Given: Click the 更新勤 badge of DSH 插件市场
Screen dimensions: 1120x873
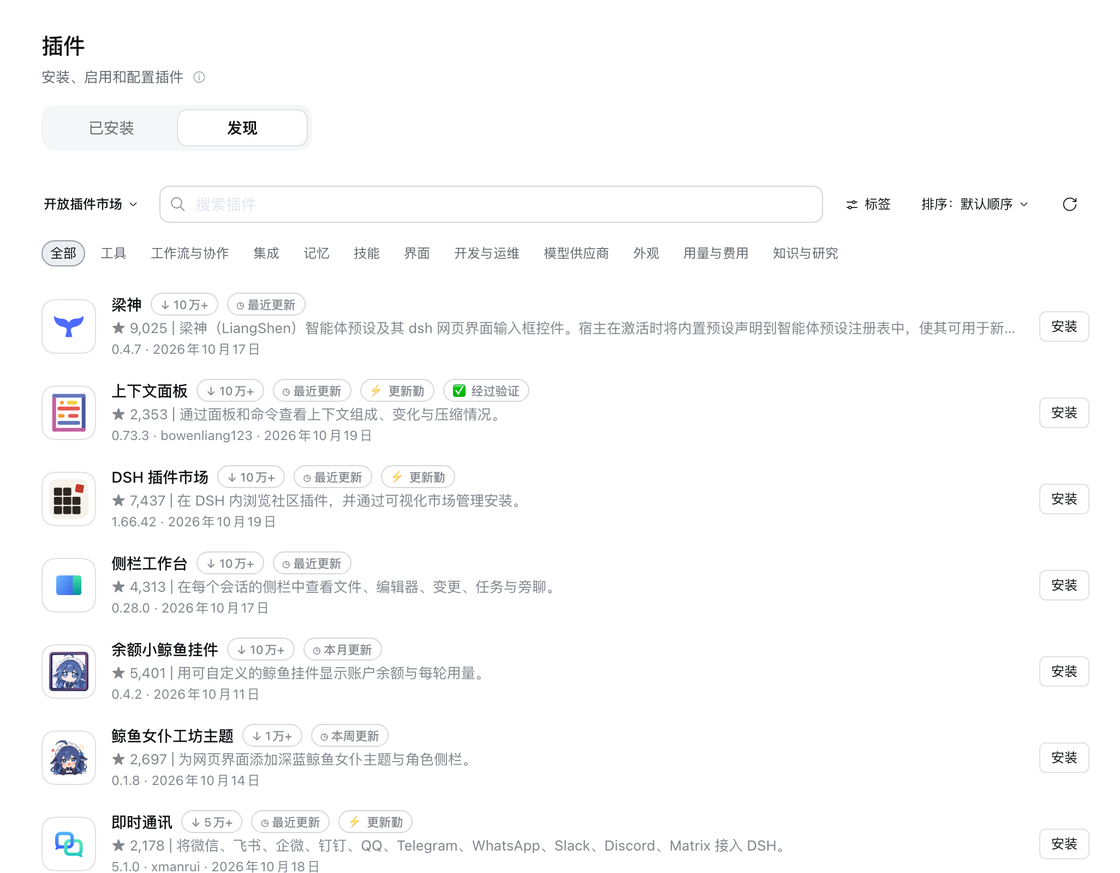Looking at the screenshot, I should 418,477.
